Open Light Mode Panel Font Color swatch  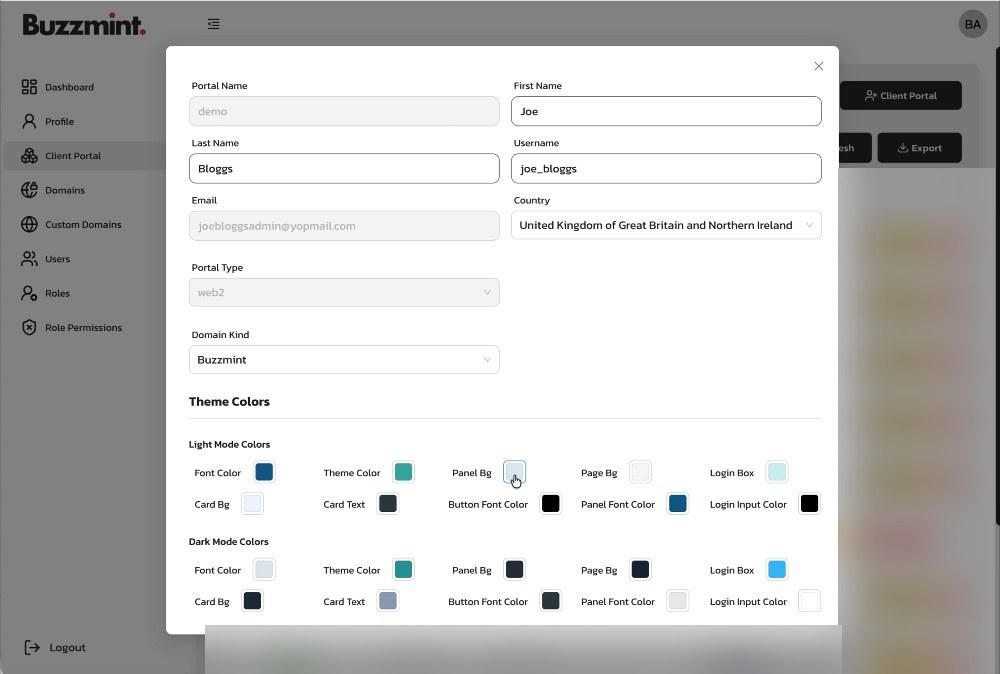point(677,504)
